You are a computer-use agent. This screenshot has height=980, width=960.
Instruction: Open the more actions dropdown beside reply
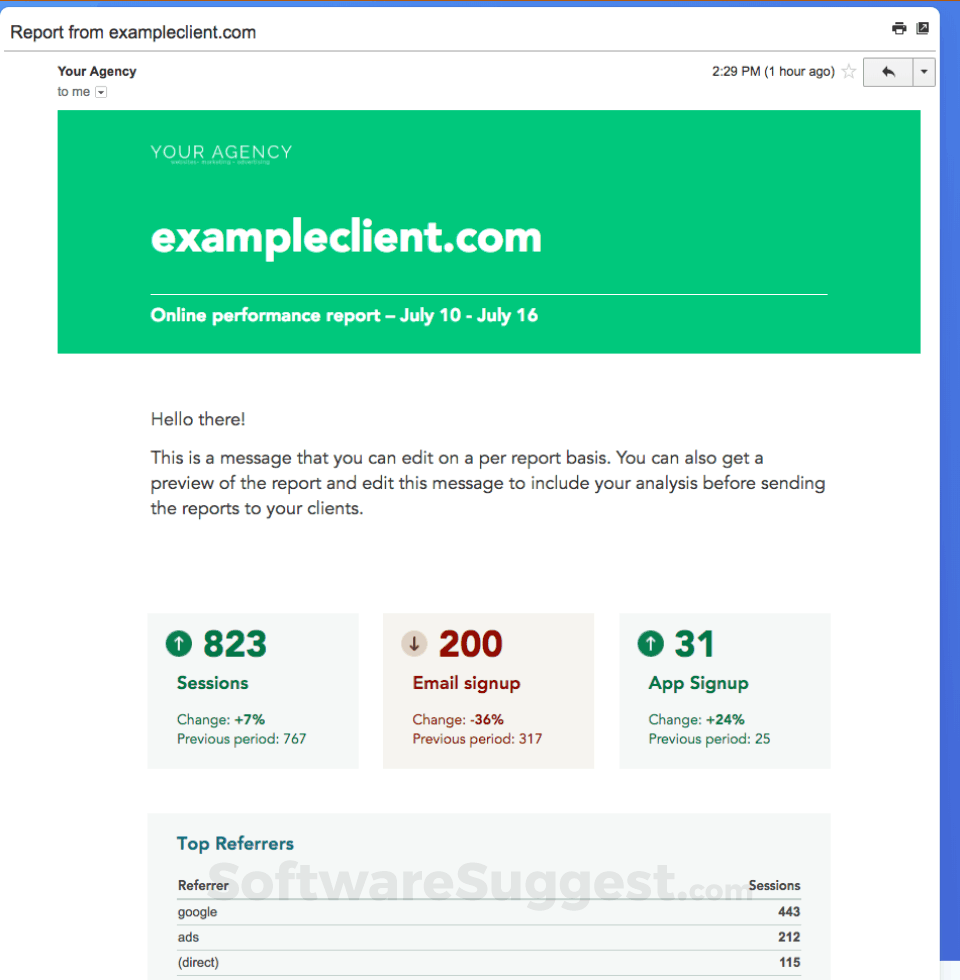[x=924, y=72]
